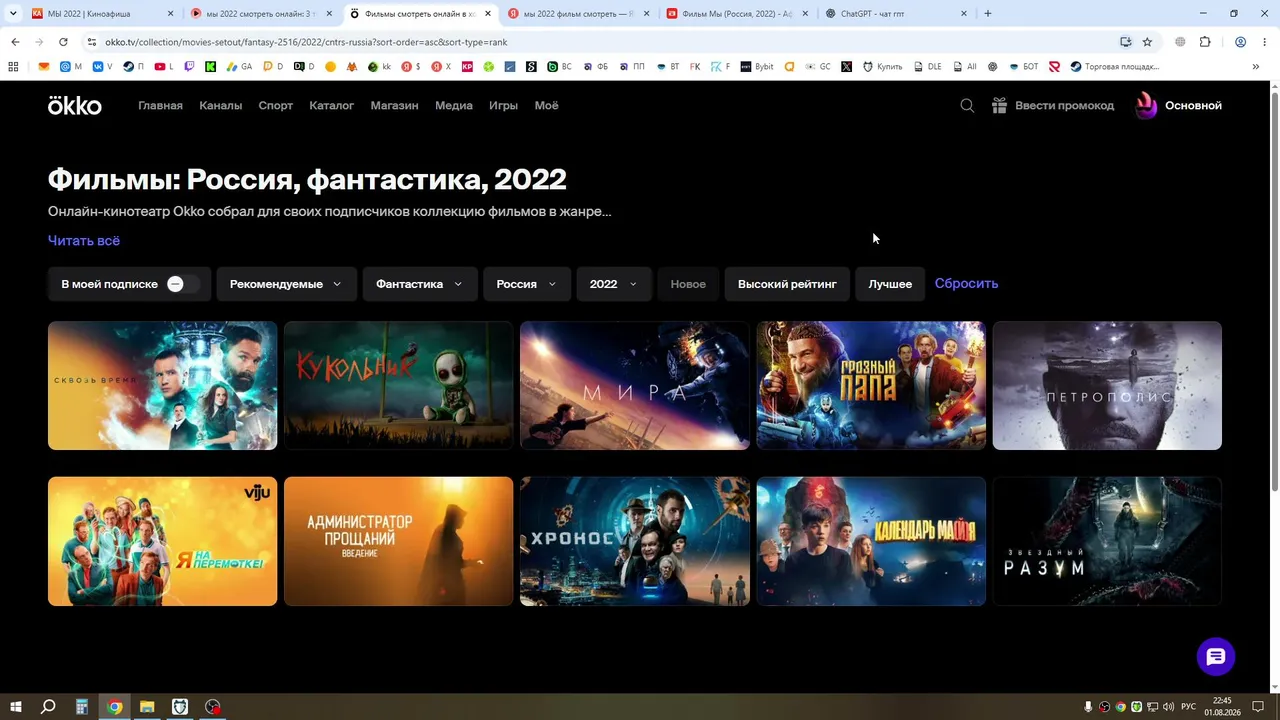Image resolution: width=1280 pixels, height=720 pixels.
Task: Open the GA bookmark
Action: point(239,67)
